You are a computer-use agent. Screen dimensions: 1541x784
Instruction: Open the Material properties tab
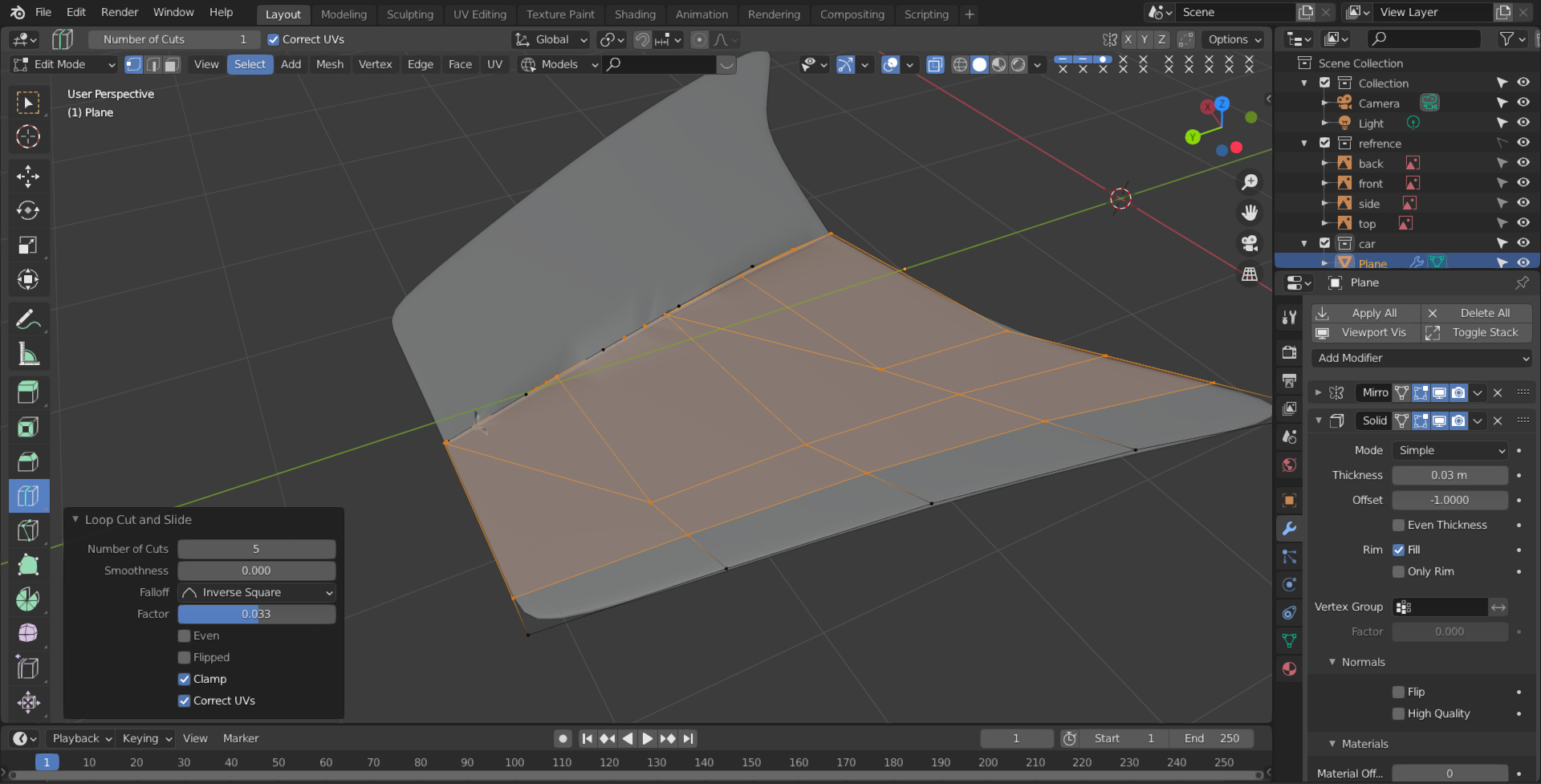pos(1289,669)
